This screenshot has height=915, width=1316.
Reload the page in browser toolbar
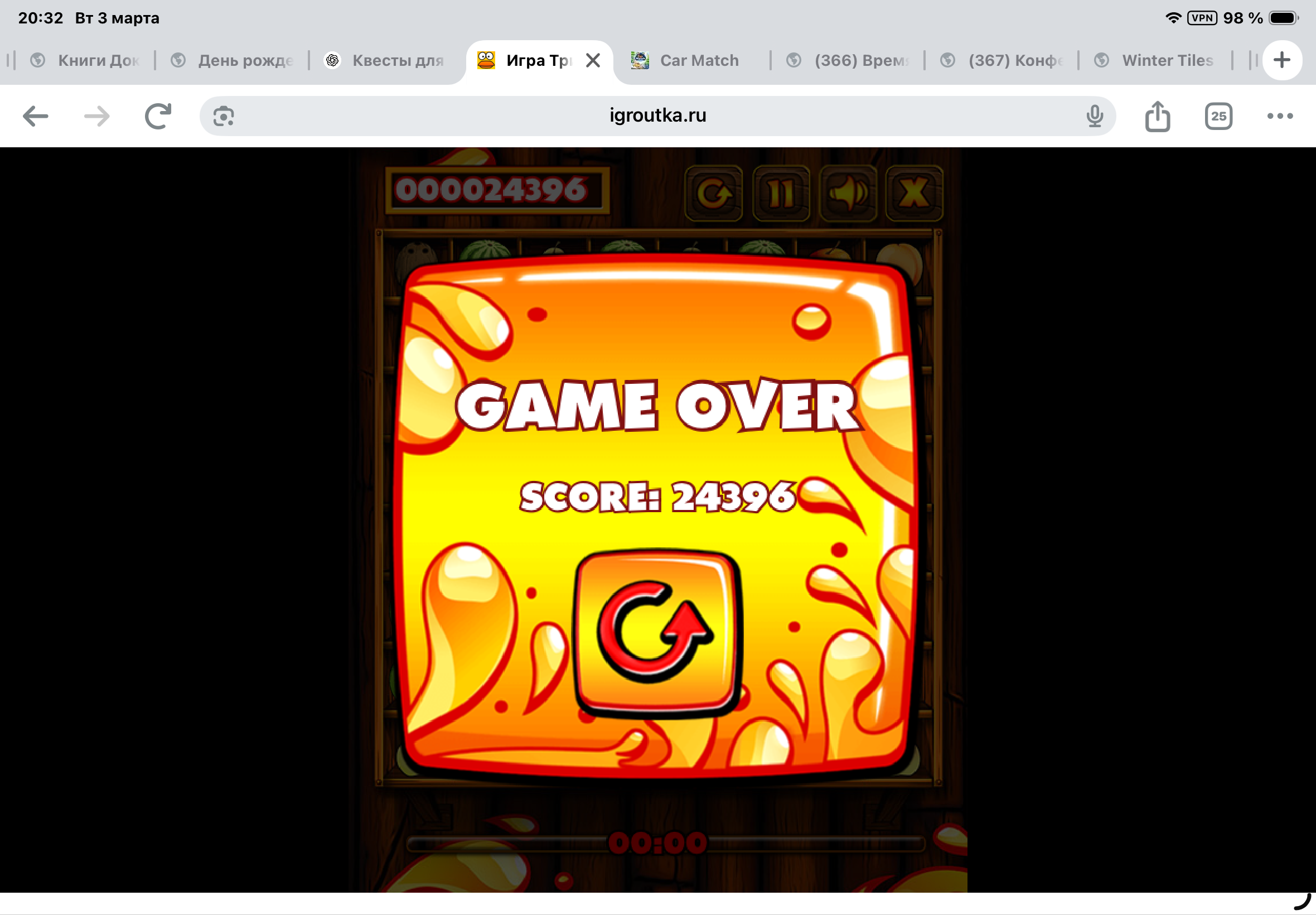pyautogui.click(x=158, y=117)
